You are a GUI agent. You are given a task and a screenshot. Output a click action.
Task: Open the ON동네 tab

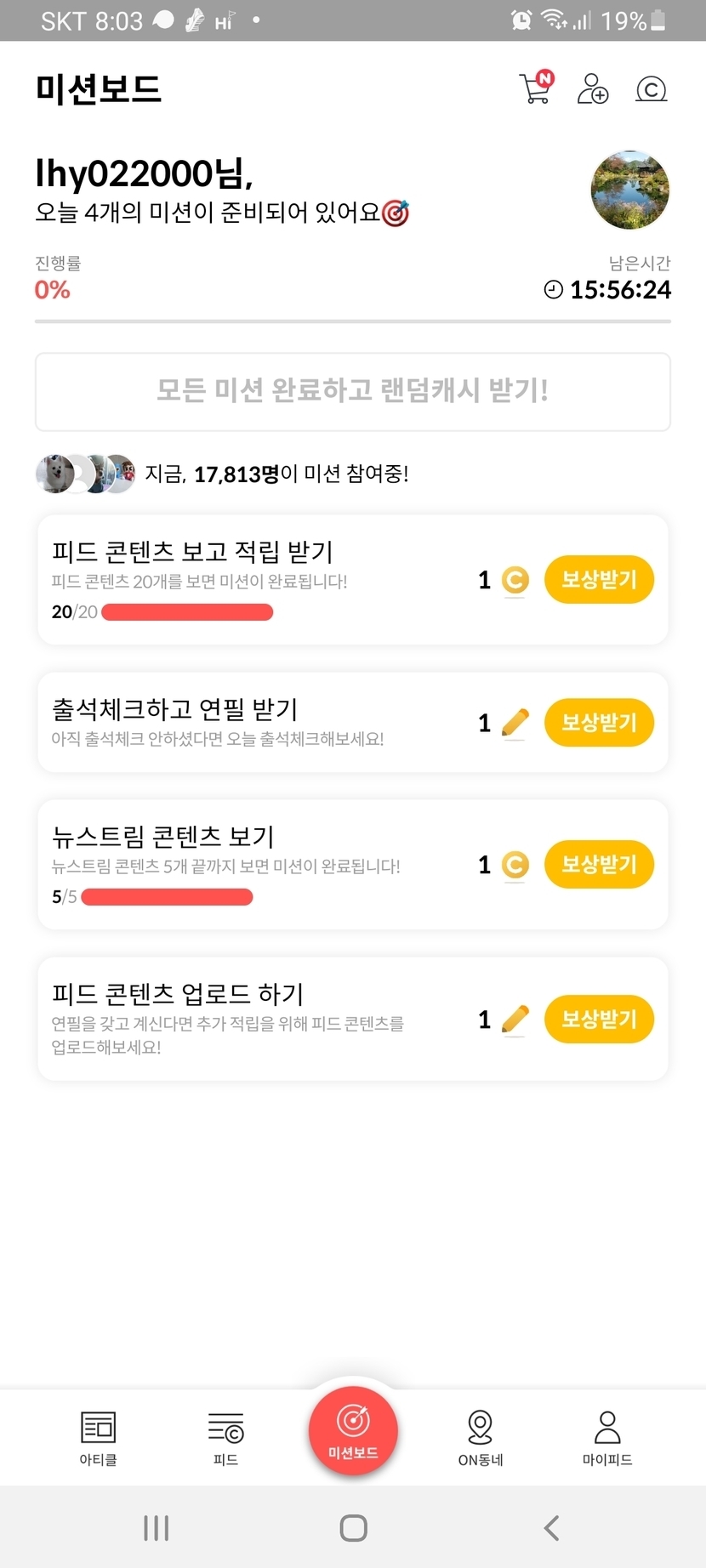[481, 1437]
